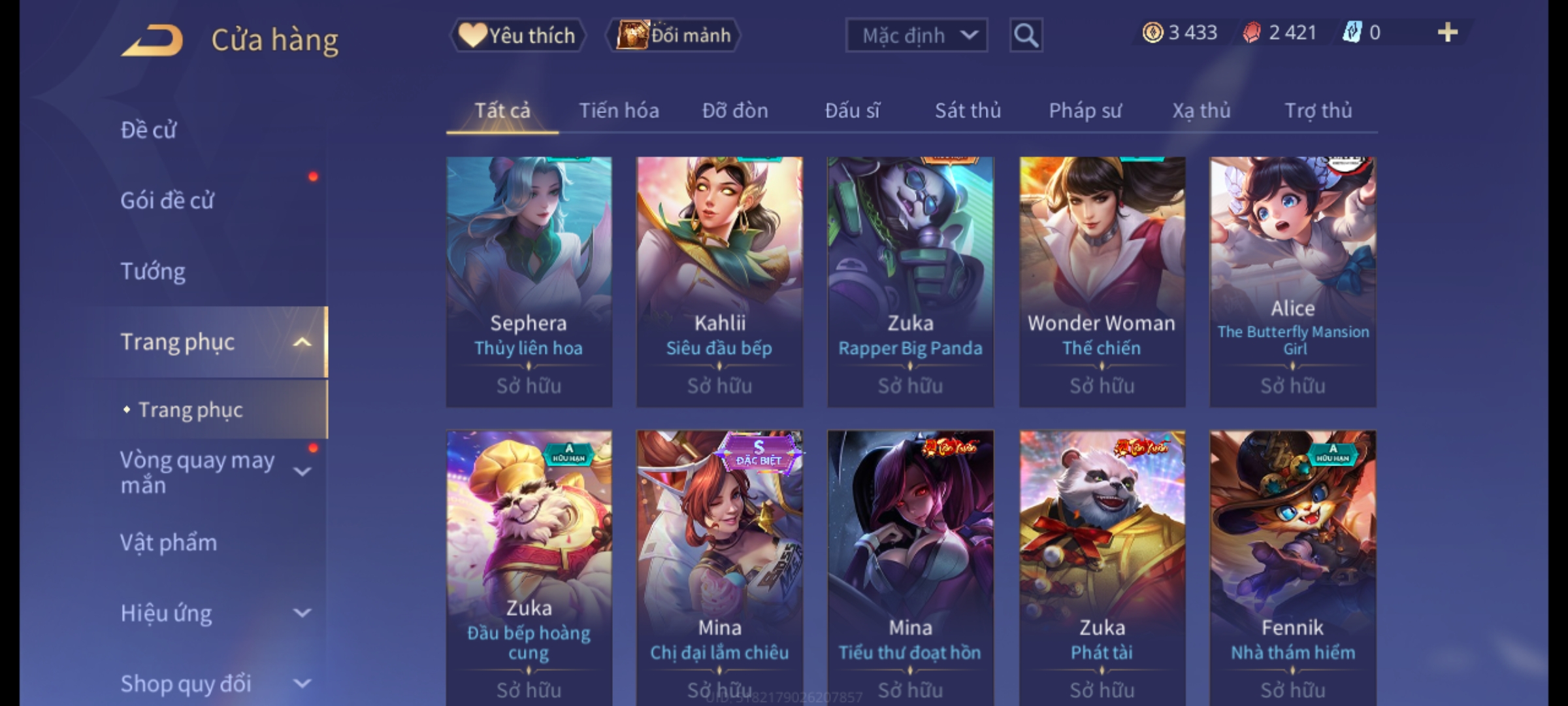Image resolution: width=1568 pixels, height=706 pixels.
Task: Collapse the Trang phục sidebar section
Action: pos(302,342)
